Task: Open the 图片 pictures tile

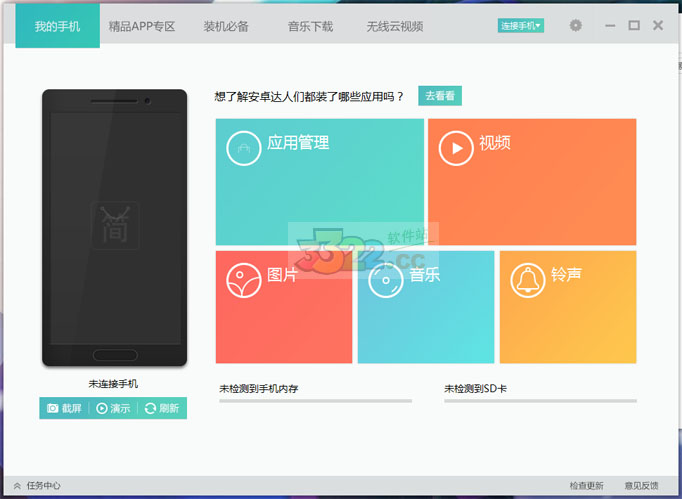Action: [284, 307]
